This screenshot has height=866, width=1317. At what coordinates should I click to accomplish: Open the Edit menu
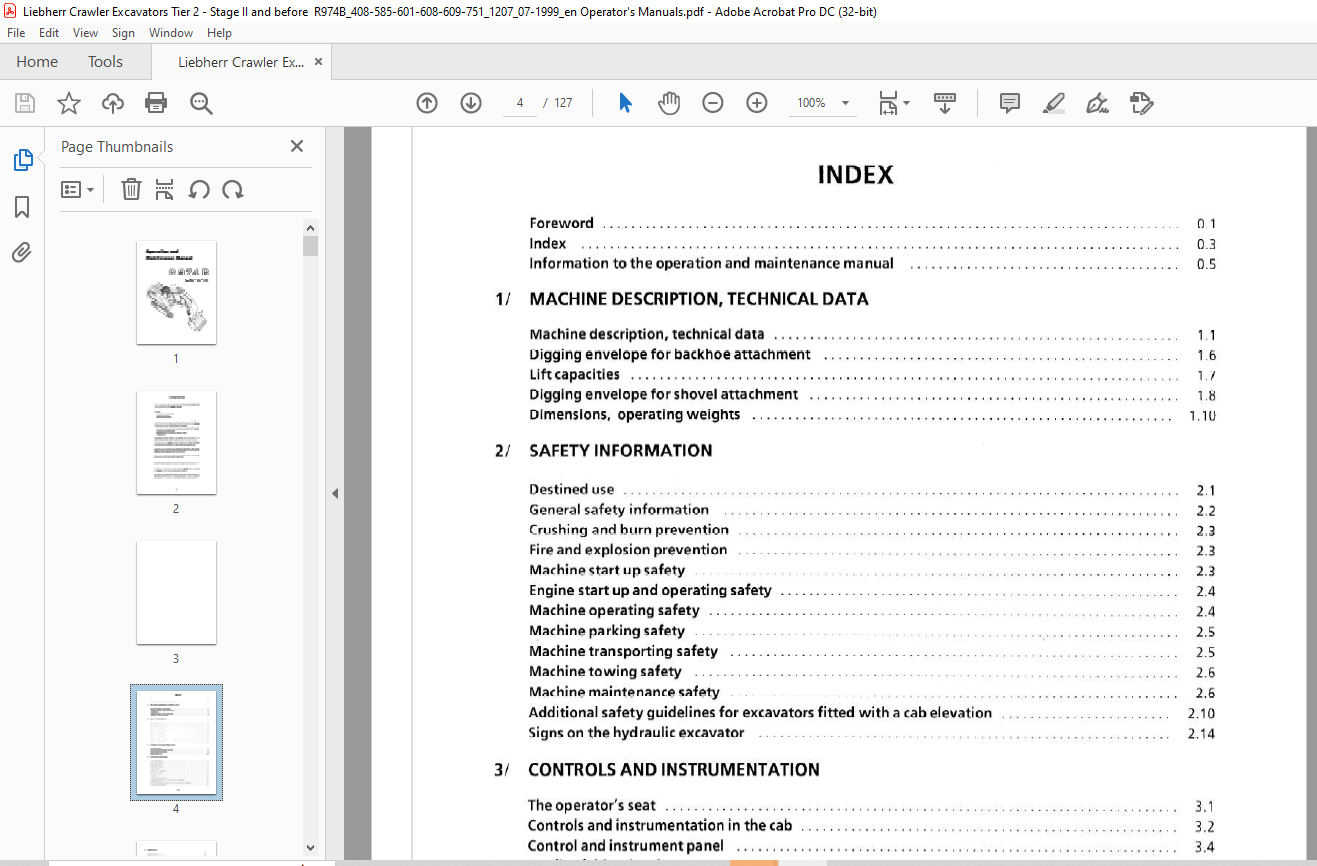click(x=49, y=33)
